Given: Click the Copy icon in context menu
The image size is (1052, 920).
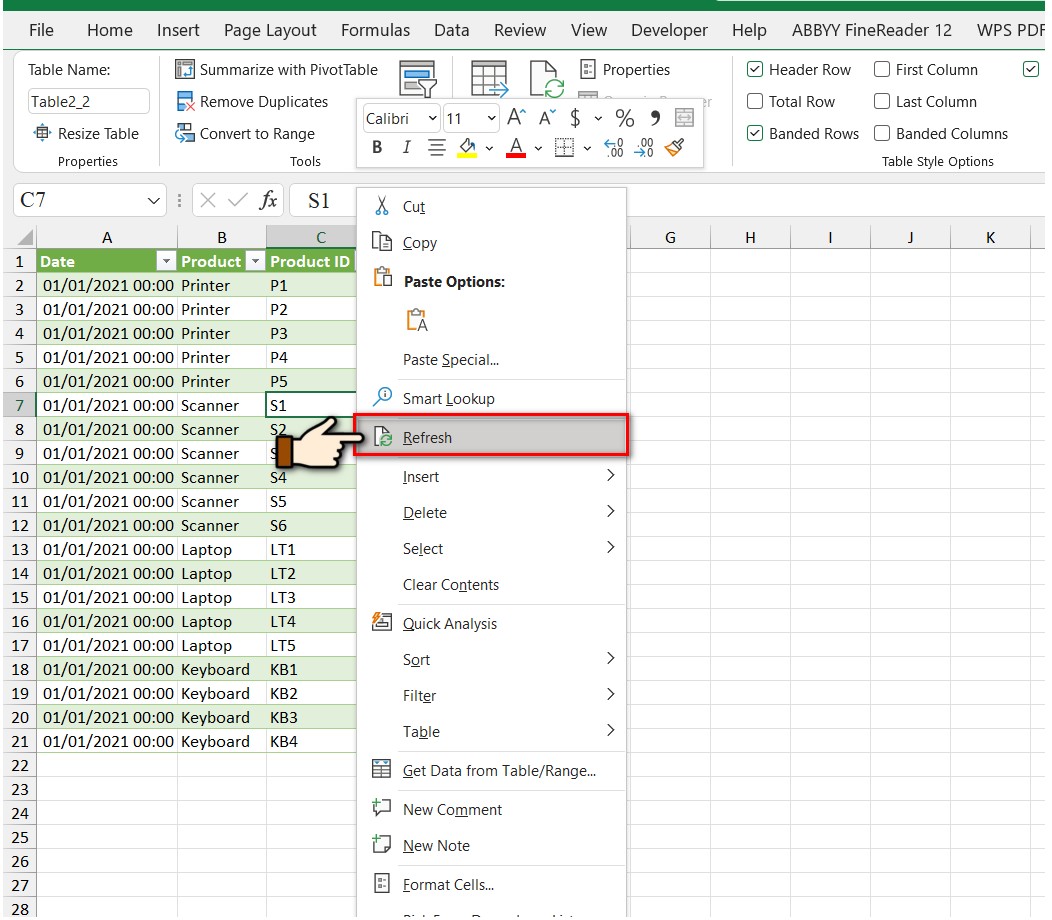Looking at the screenshot, I should (382, 242).
